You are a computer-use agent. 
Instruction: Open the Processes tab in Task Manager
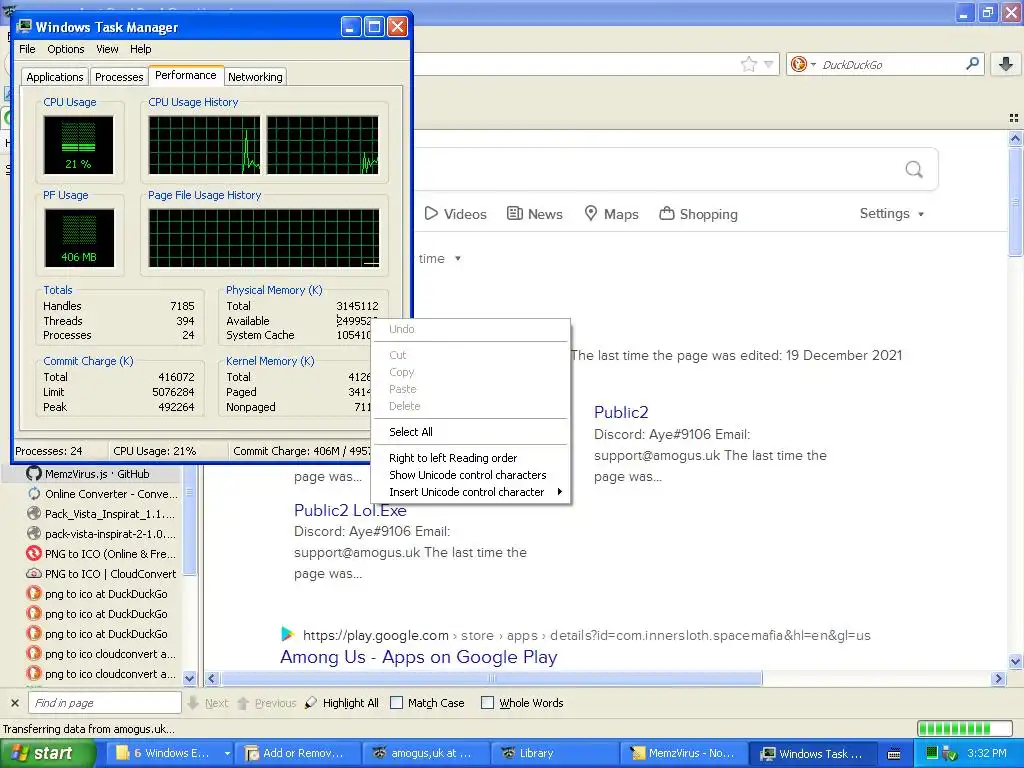(119, 77)
